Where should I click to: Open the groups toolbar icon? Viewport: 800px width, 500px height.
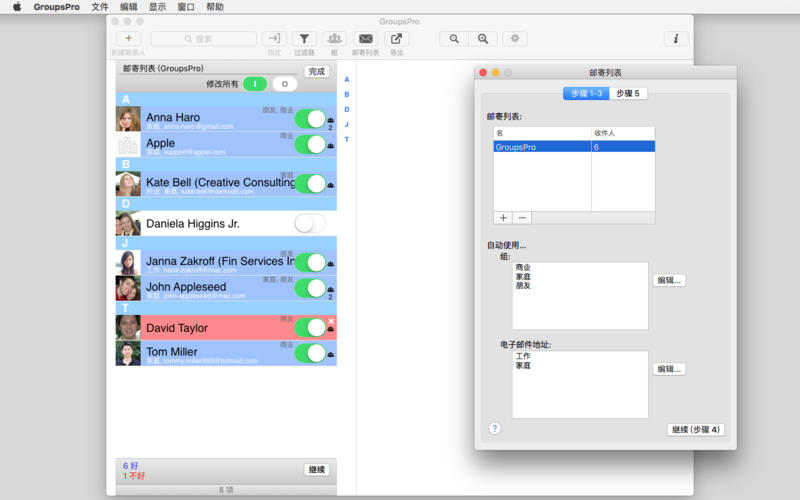[x=334, y=38]
